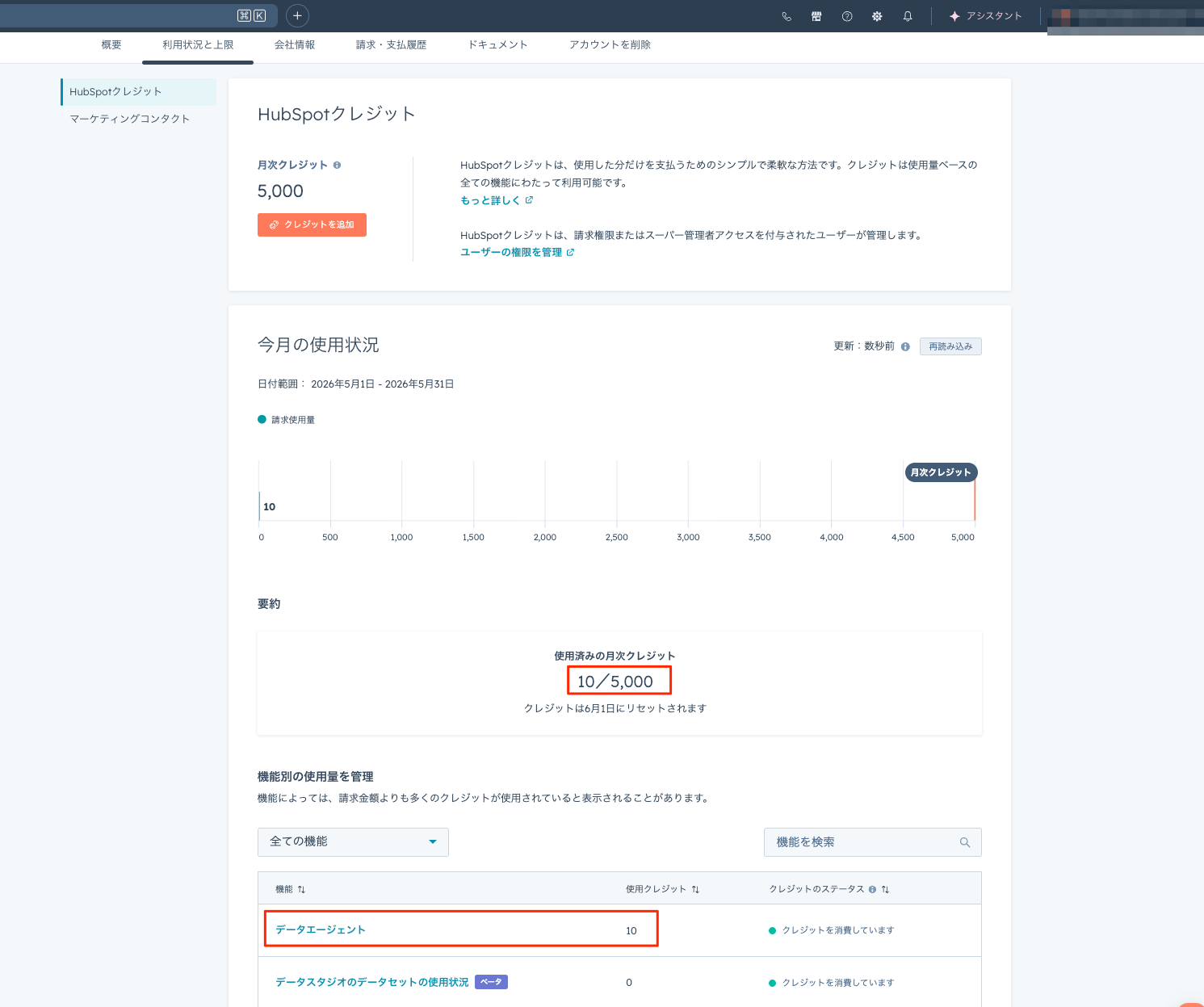Sort the table by 使用クレジット column
The height and width of the screenshot is (1007, 1204).
click(x=695, y=889)
